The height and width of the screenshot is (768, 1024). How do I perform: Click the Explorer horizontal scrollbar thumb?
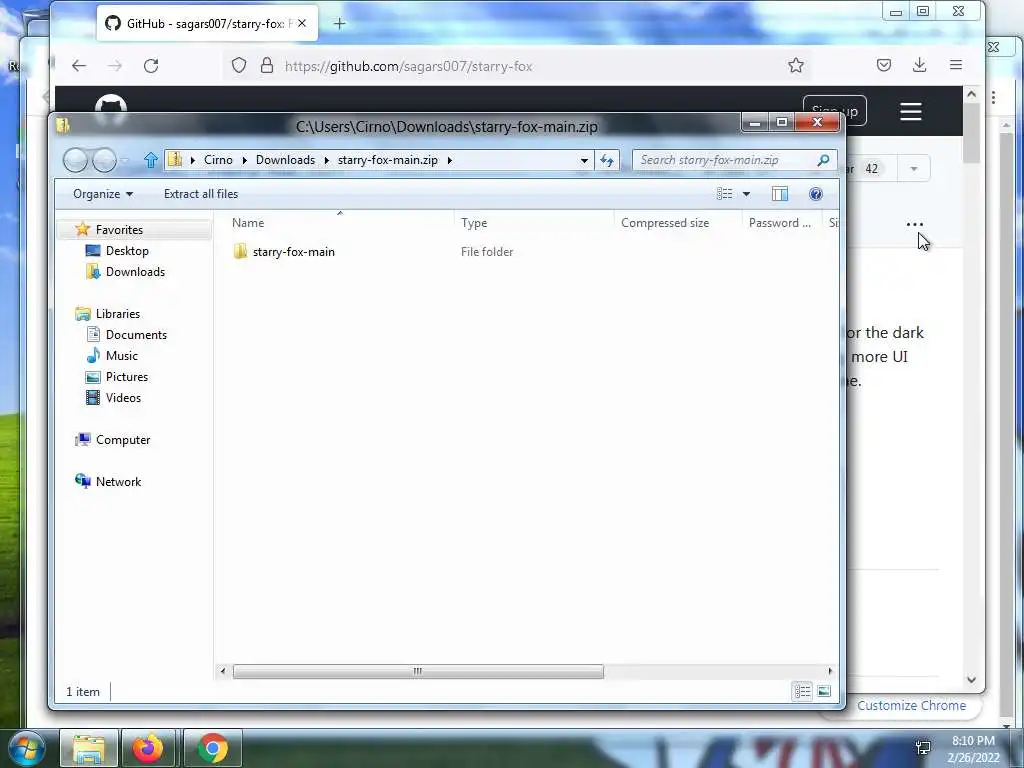[418, 671]
